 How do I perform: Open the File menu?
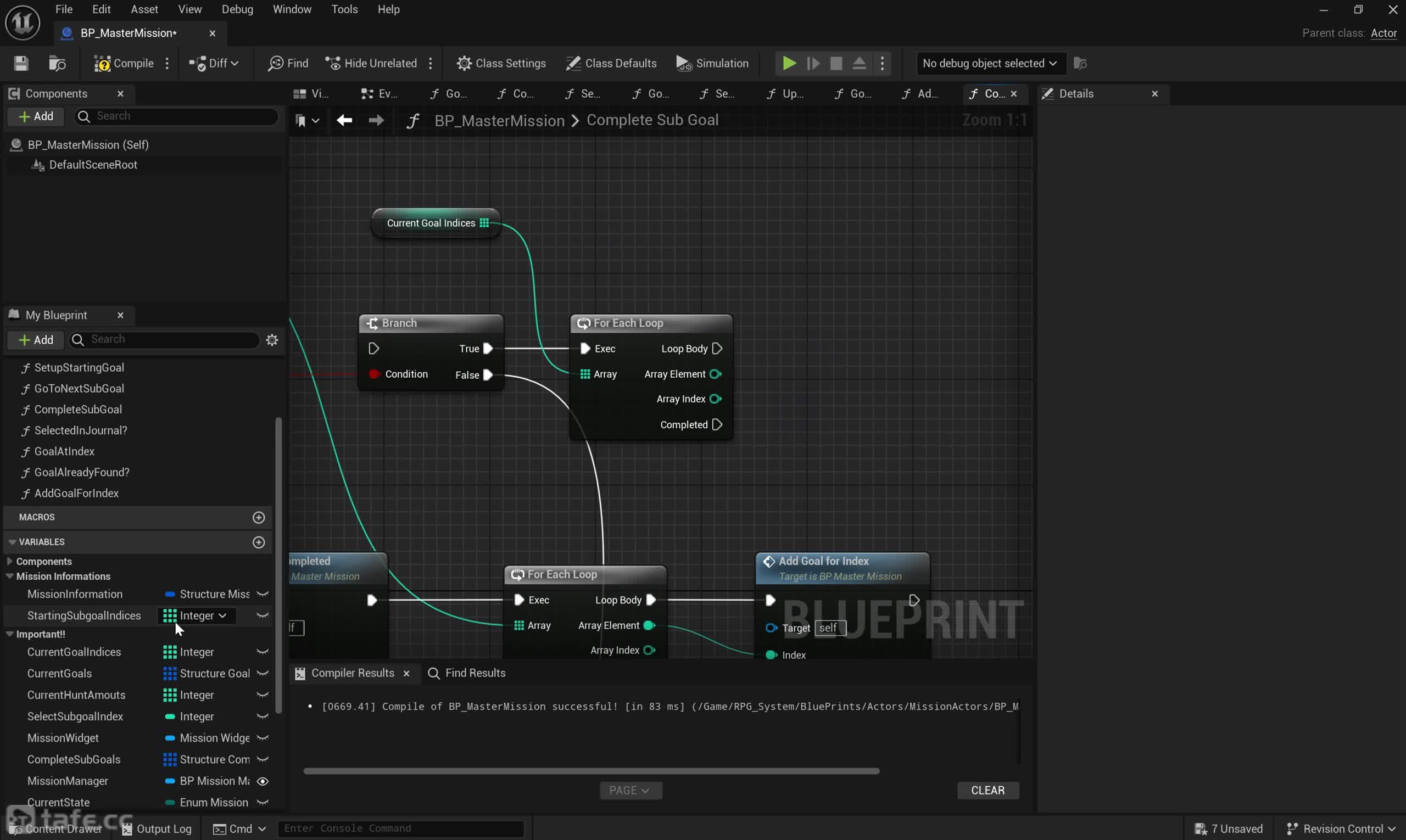coord(63,9)
